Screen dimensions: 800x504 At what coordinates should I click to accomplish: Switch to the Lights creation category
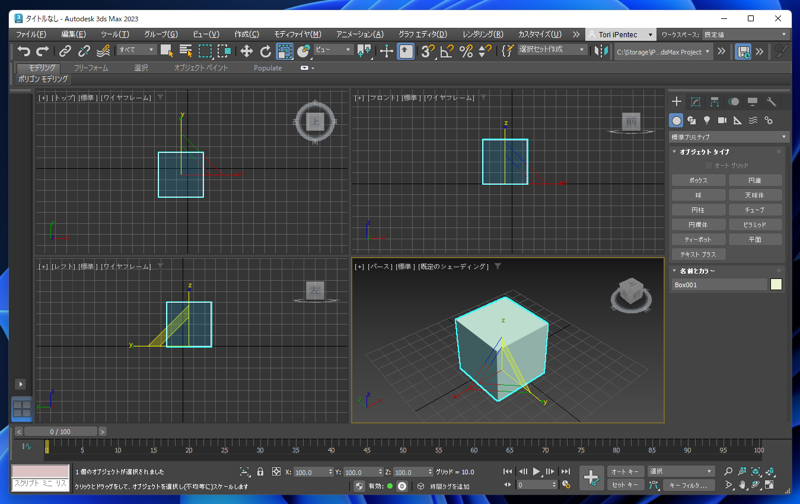point(706,120)
